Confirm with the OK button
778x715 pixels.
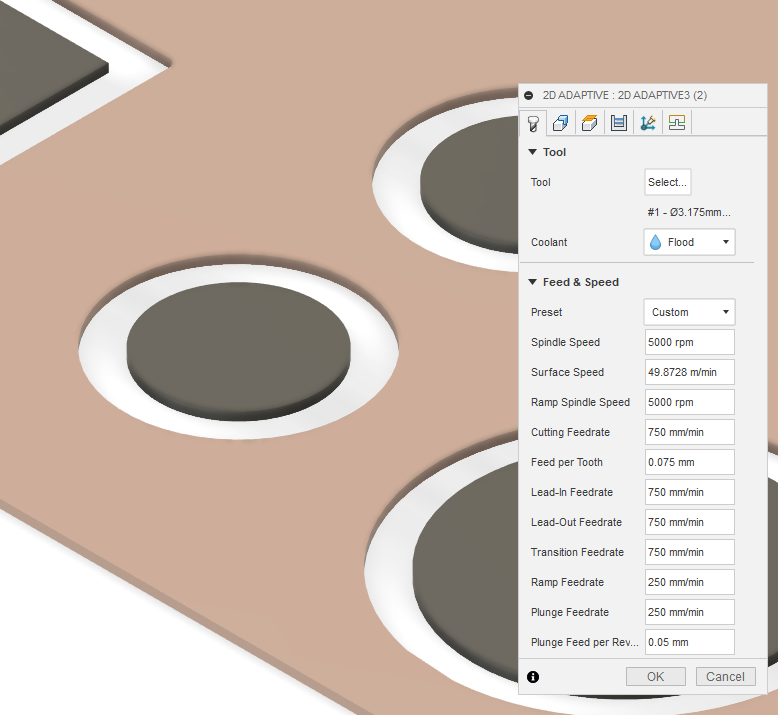(655, 677)
